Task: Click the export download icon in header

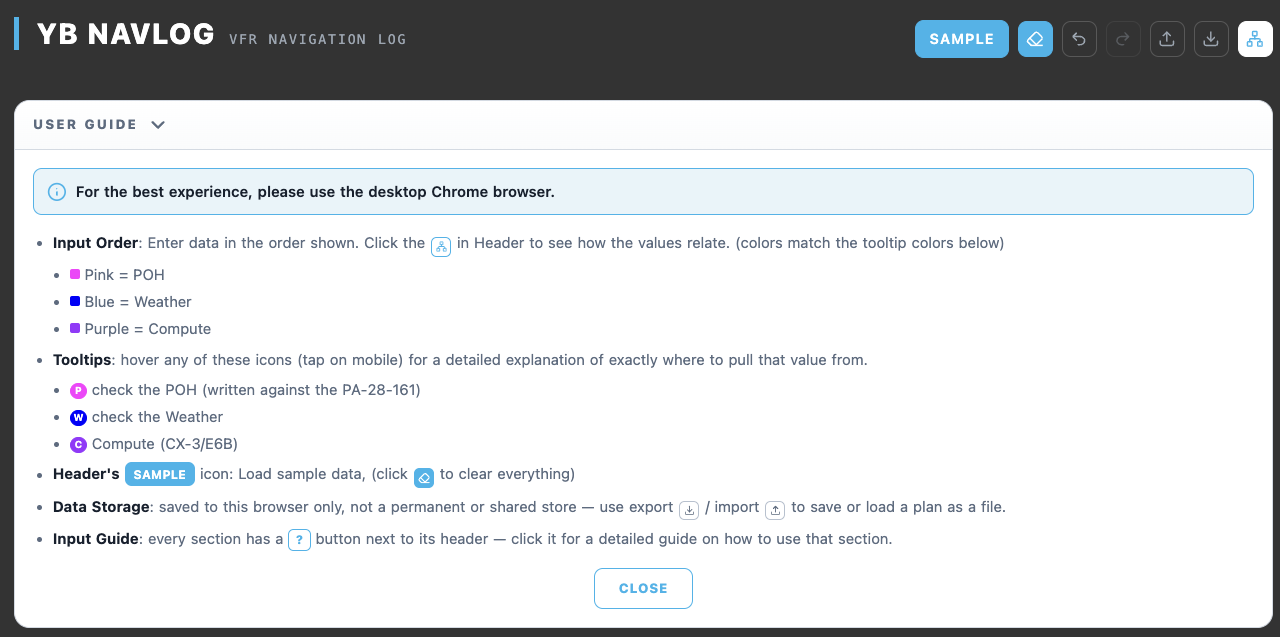Action: click(1211, 39)
